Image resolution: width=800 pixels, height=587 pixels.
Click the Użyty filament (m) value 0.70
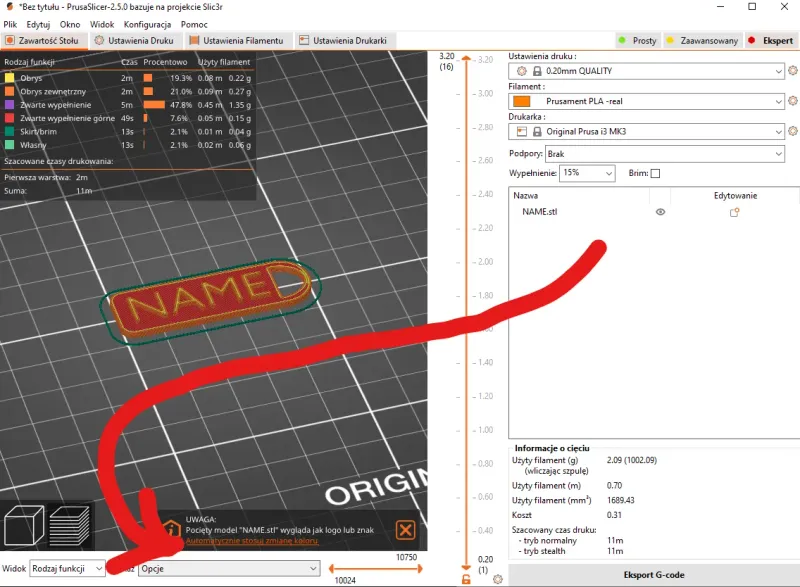coord(614,486)
